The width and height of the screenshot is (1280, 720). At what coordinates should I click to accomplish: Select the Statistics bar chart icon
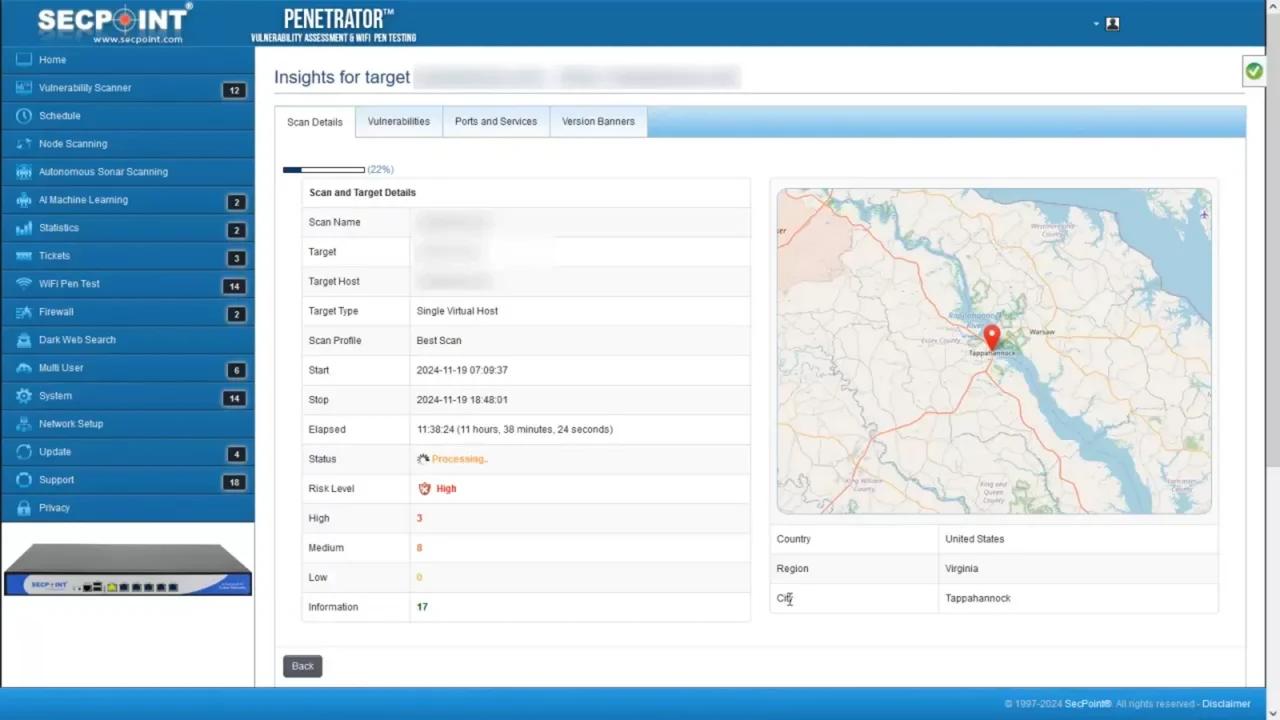pyautogui.click(x=23, y=227)
